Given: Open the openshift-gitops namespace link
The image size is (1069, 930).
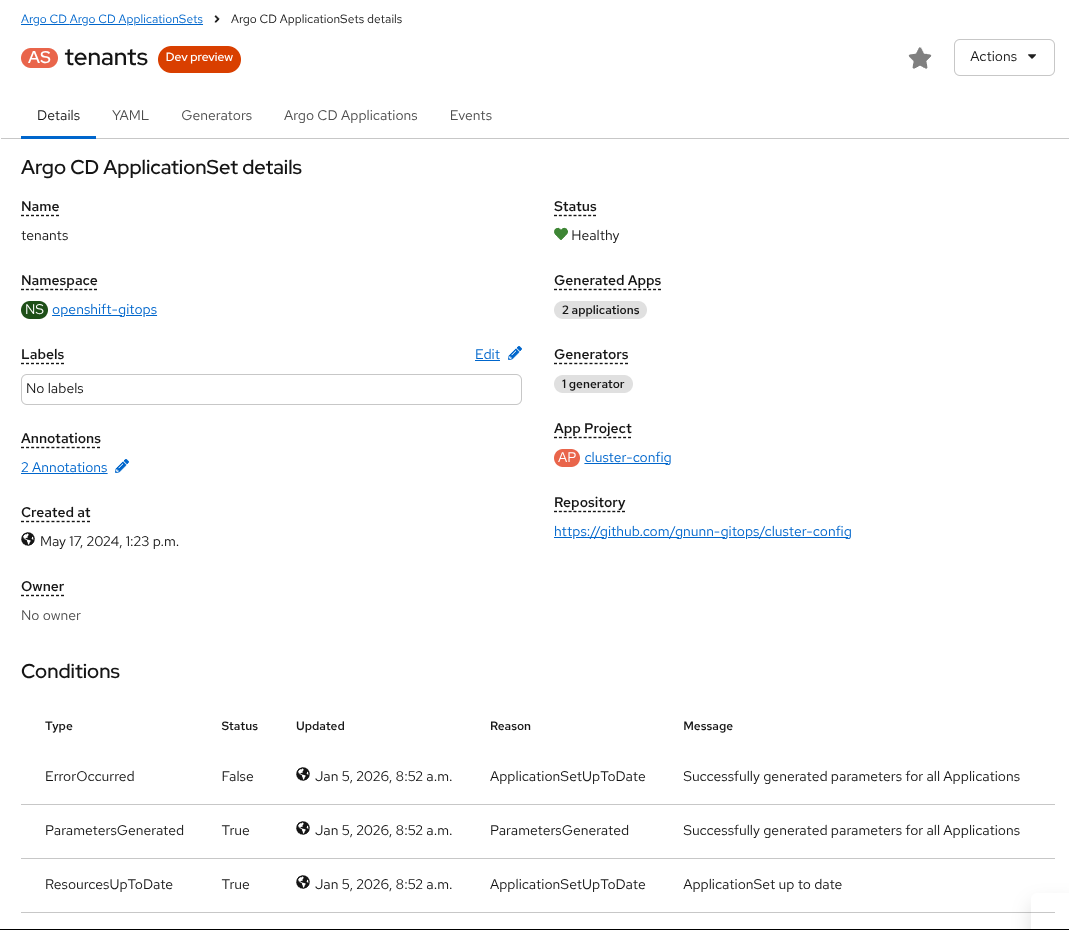Looking at the screenshot, I should pos(104,310).
